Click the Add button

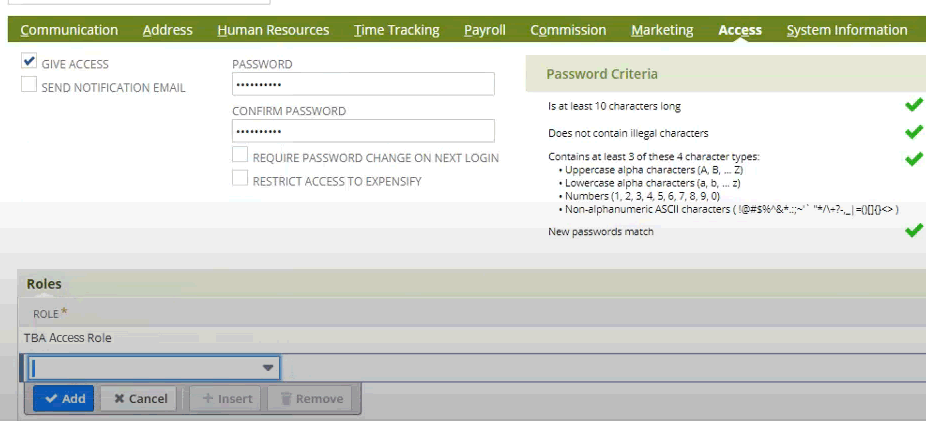click(x=64, y=398)
